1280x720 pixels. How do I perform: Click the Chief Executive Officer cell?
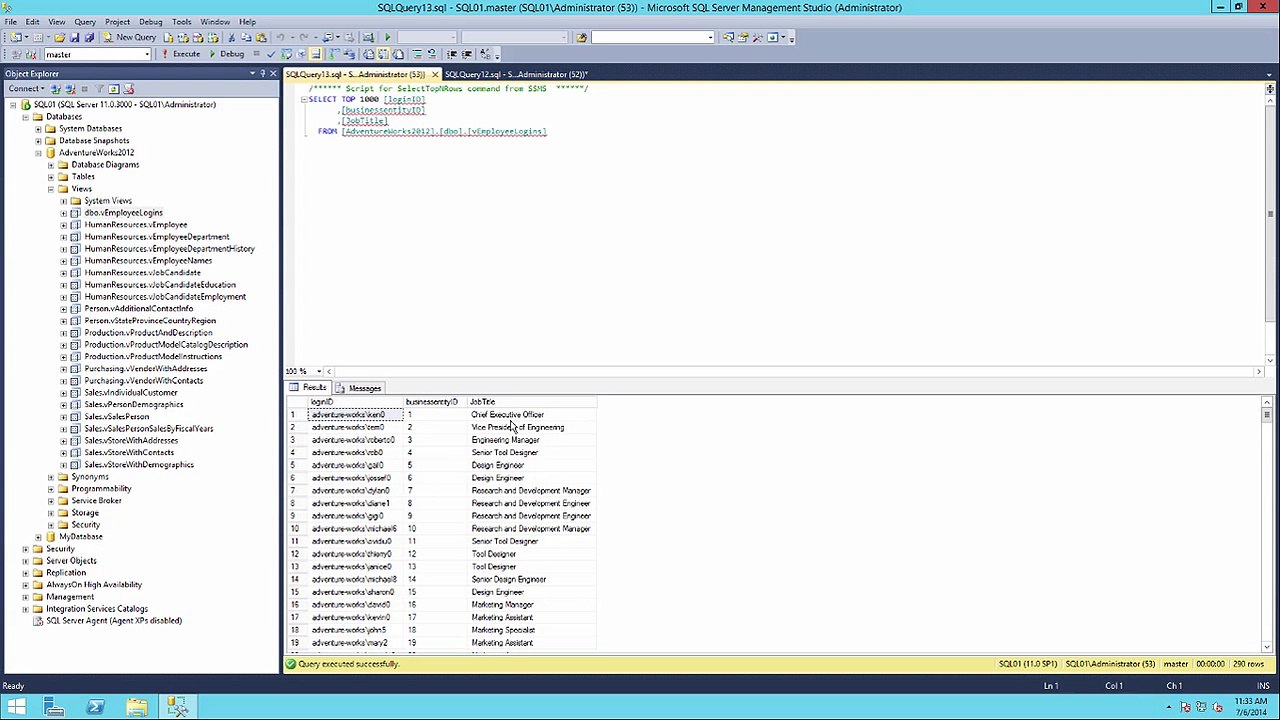point(532,415)
